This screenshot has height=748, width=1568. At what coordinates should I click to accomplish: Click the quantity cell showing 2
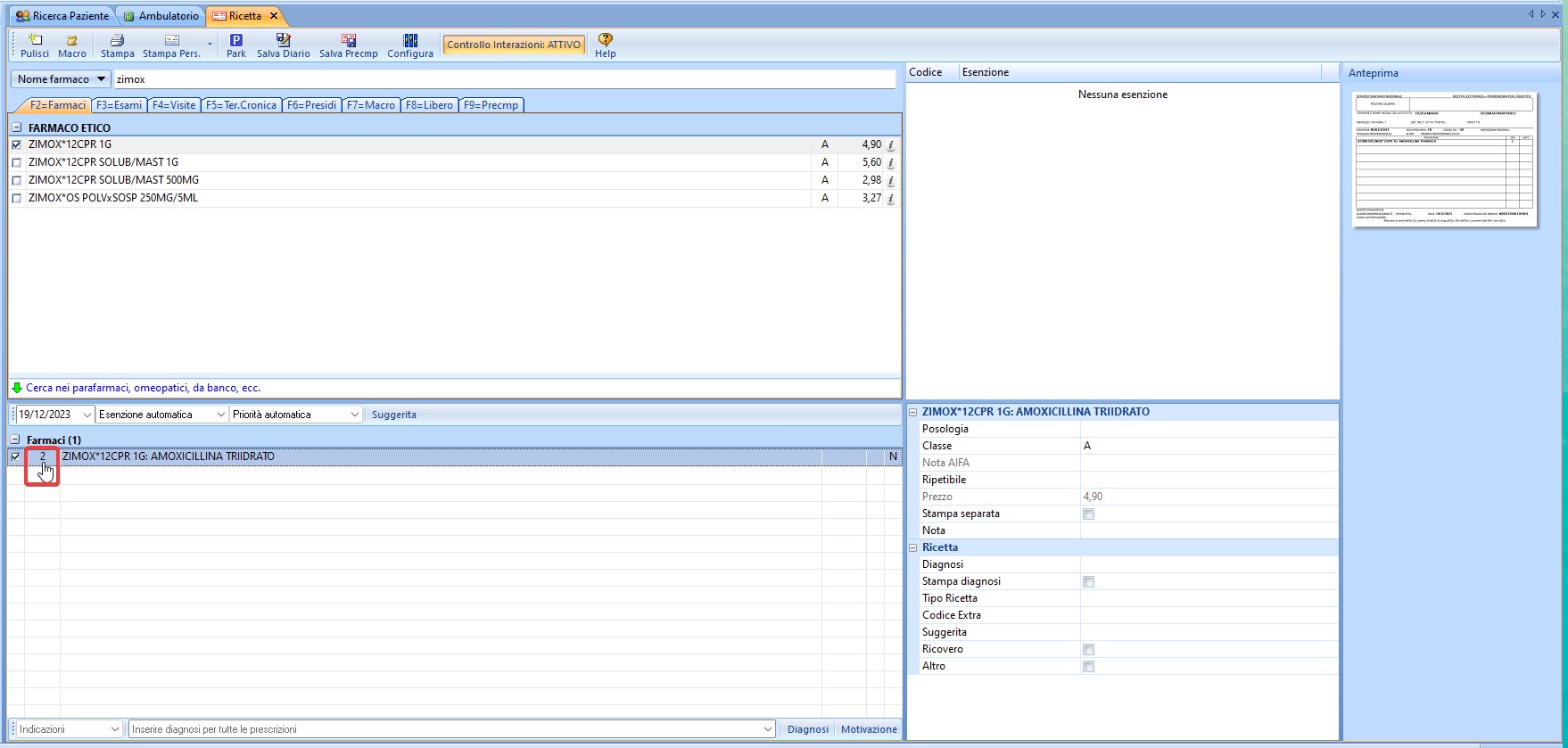(x=42, y=456)
